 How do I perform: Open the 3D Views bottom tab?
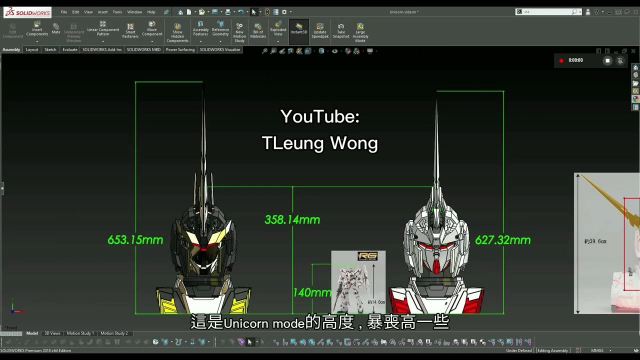52,333
